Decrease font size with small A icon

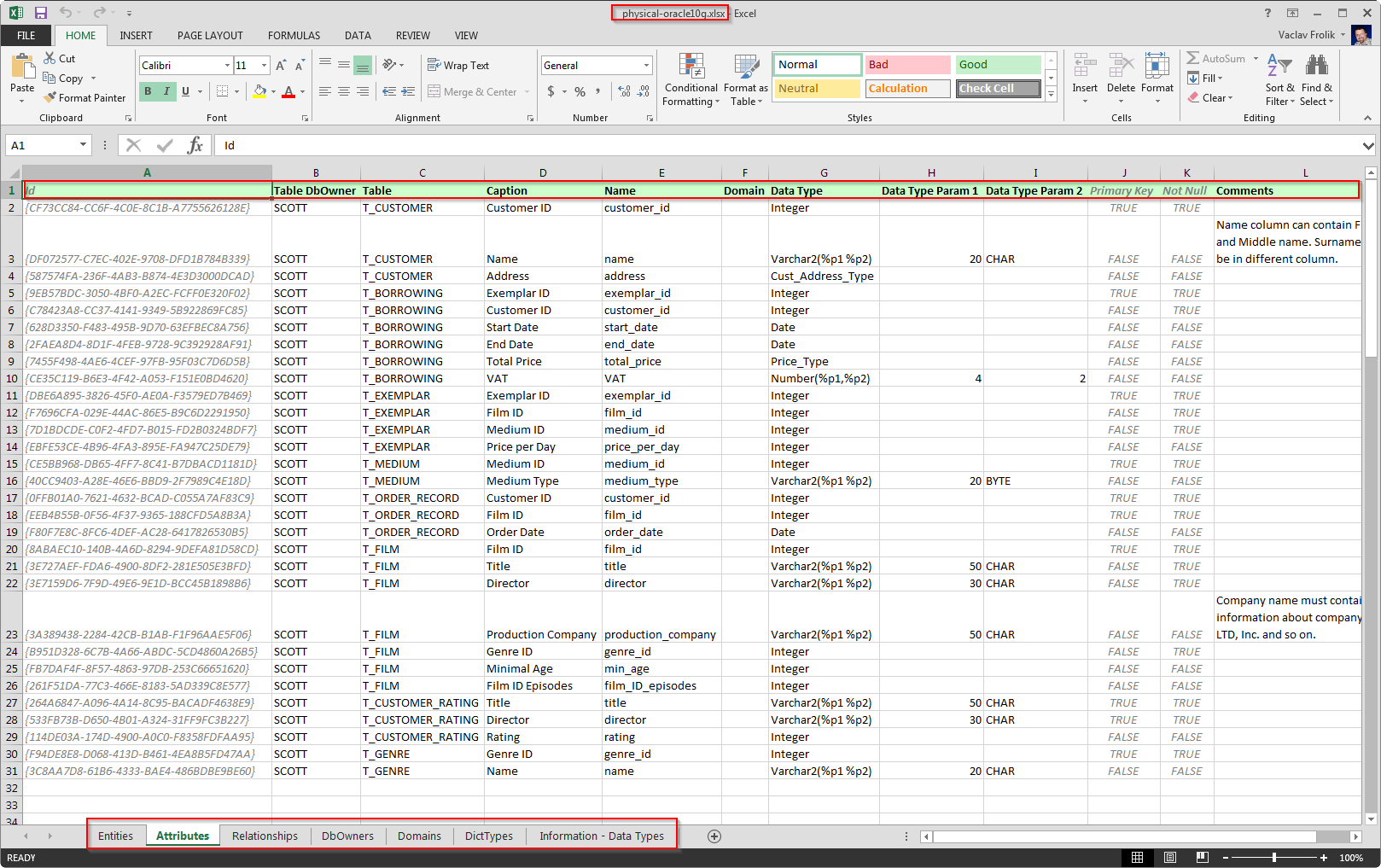(300, 66)
